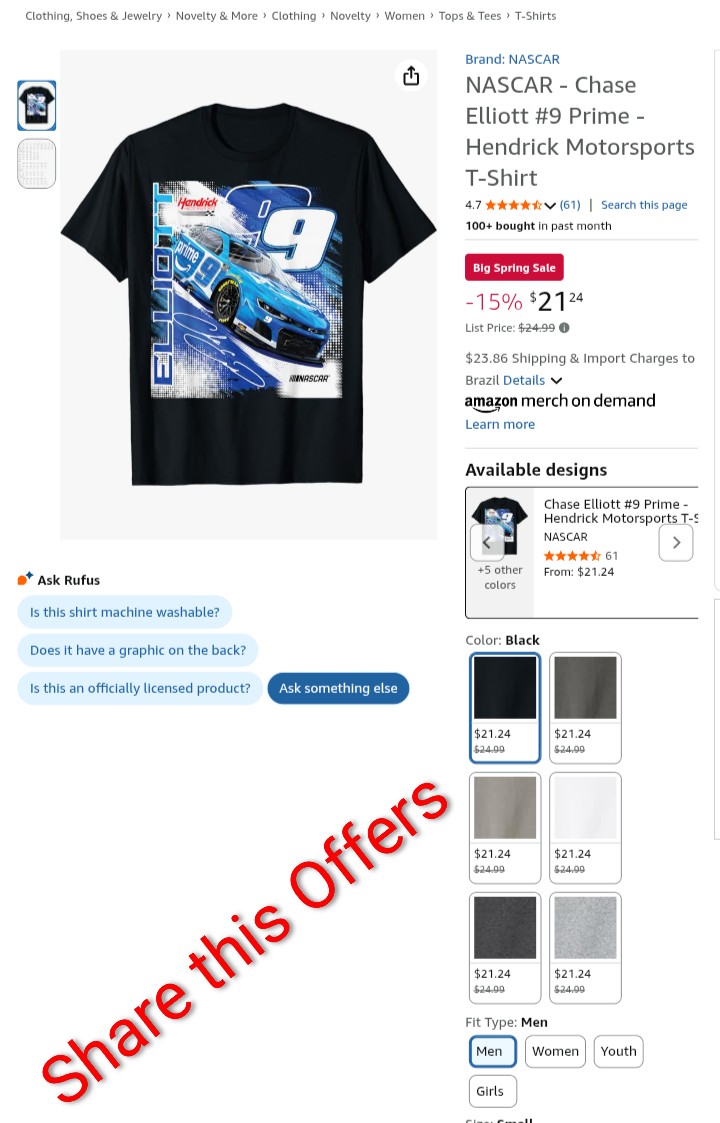Click the list price info icon
The height and width of the screenshot is (1123, 720).
[565, 328]
